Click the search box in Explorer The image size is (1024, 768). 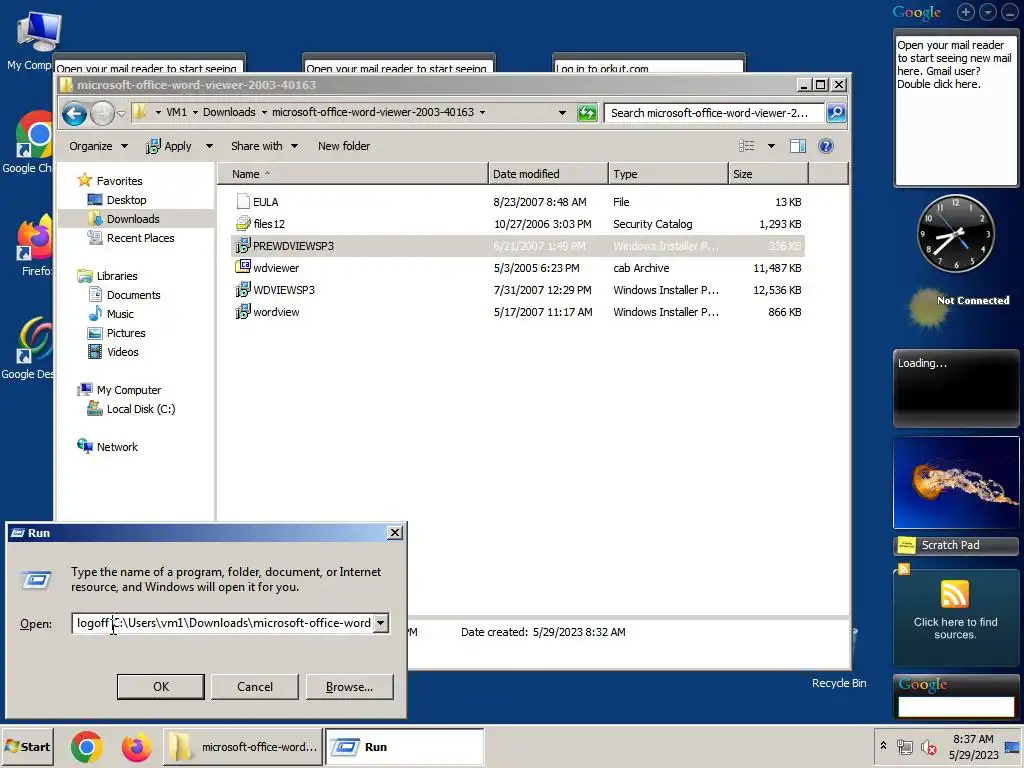(x=713, y=113)
